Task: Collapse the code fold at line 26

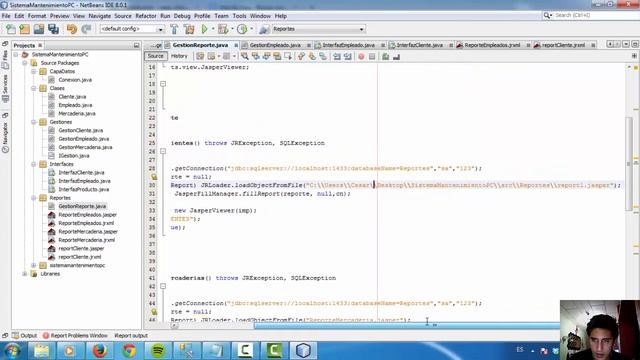Action: [x=163, y=151]
